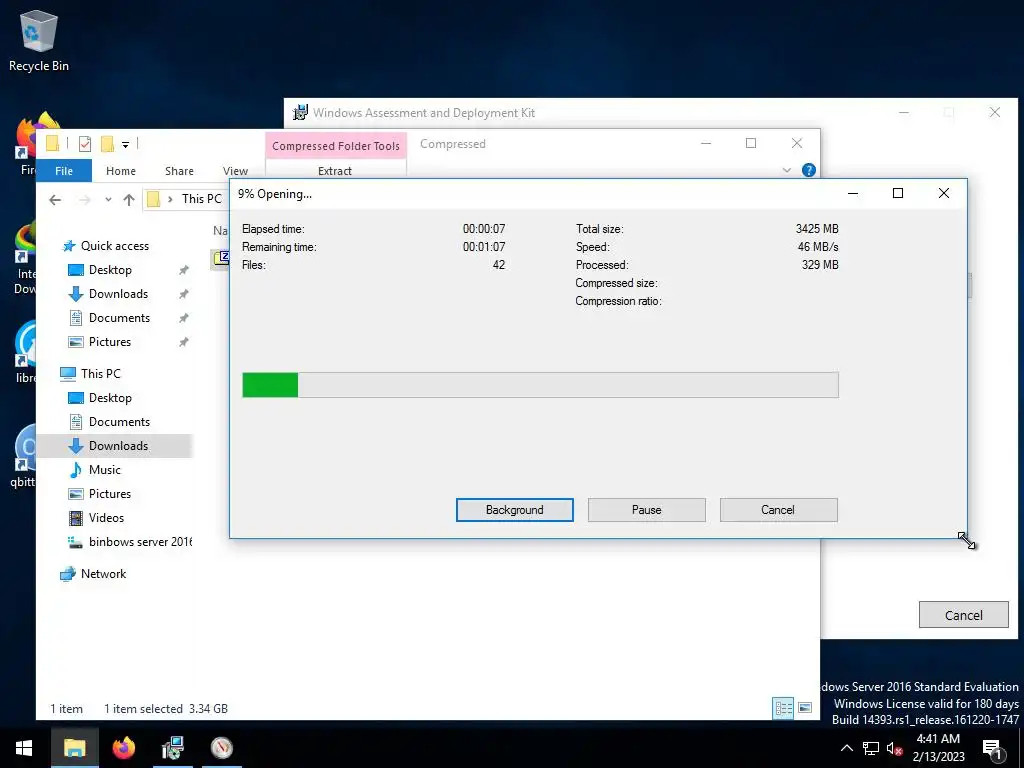Click This PC in address bar
This screenshot has height=768, width=1024.
pos(201,199)
